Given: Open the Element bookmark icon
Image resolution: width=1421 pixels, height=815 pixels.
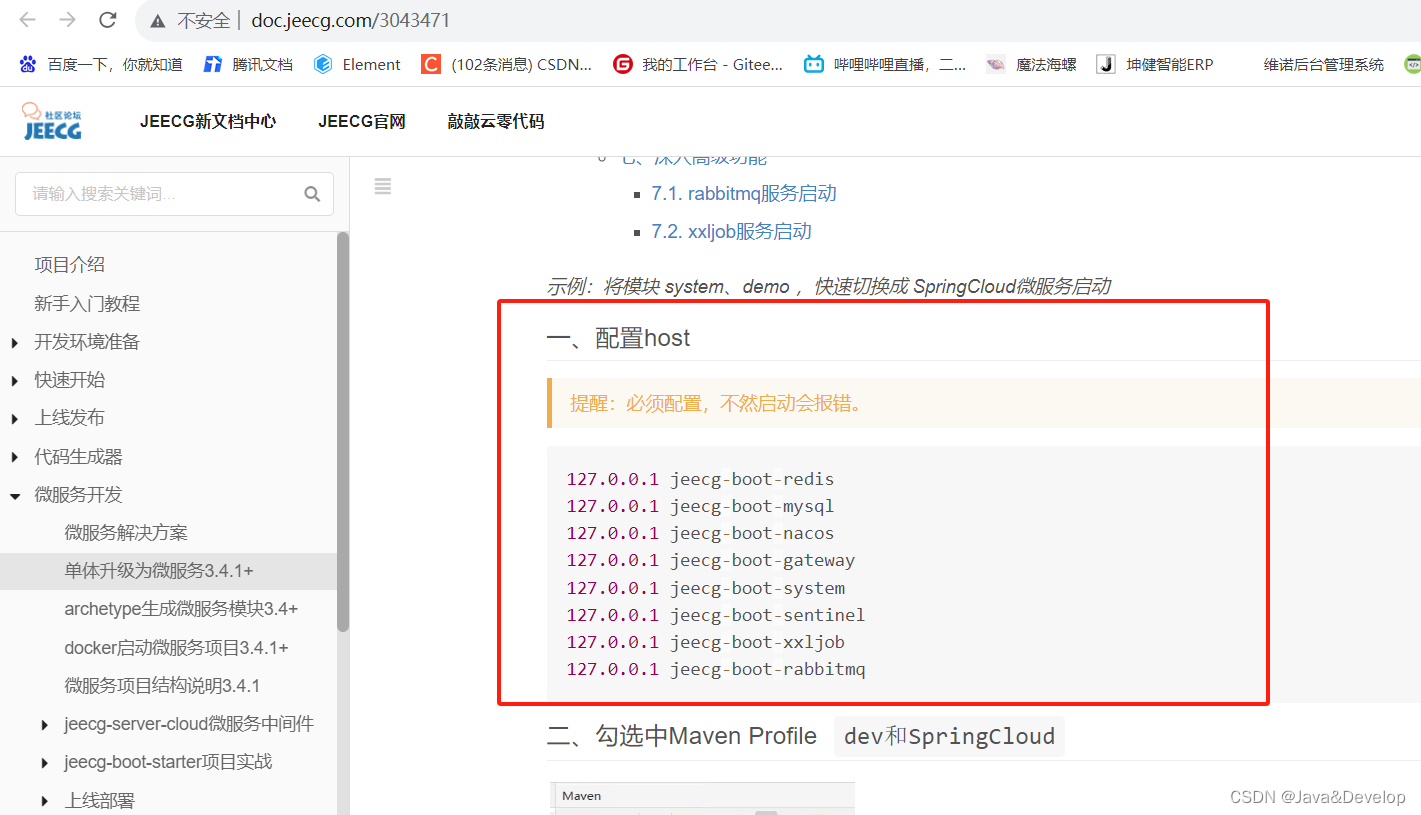Looking at the screenshot, I should [x=322, y=64].
